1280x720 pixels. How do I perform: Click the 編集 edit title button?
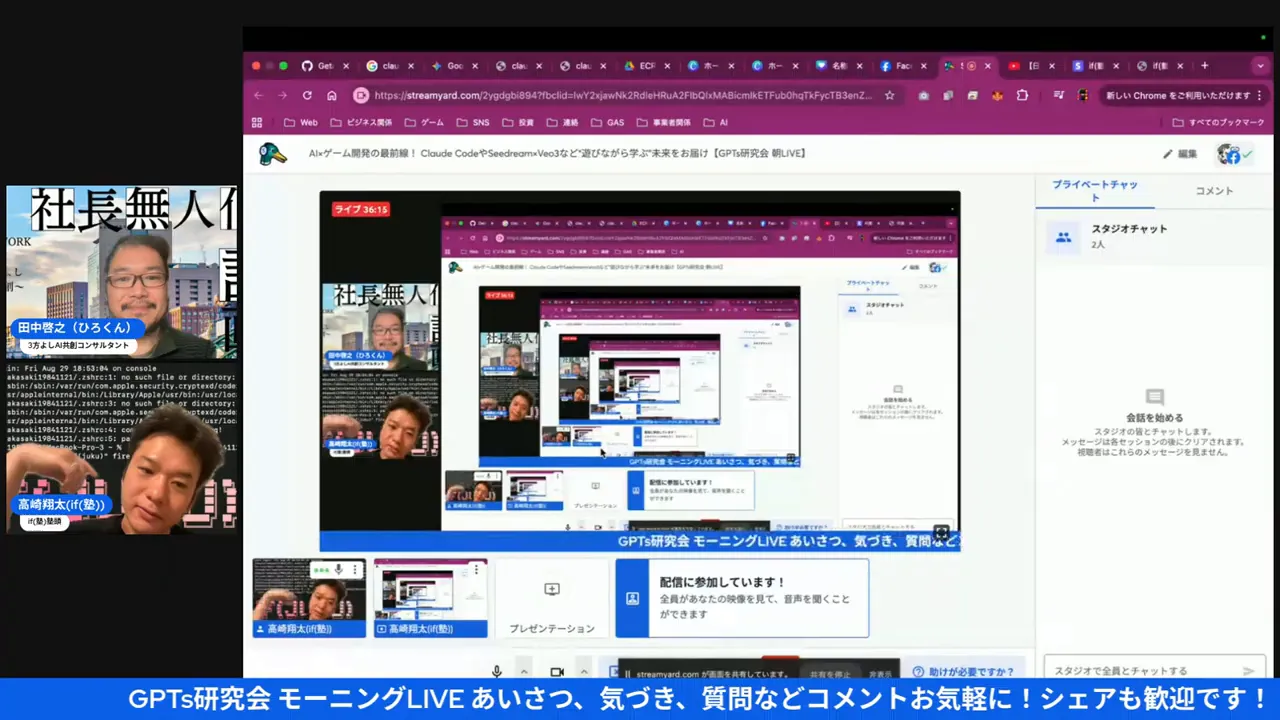[x=1179, y=154]
